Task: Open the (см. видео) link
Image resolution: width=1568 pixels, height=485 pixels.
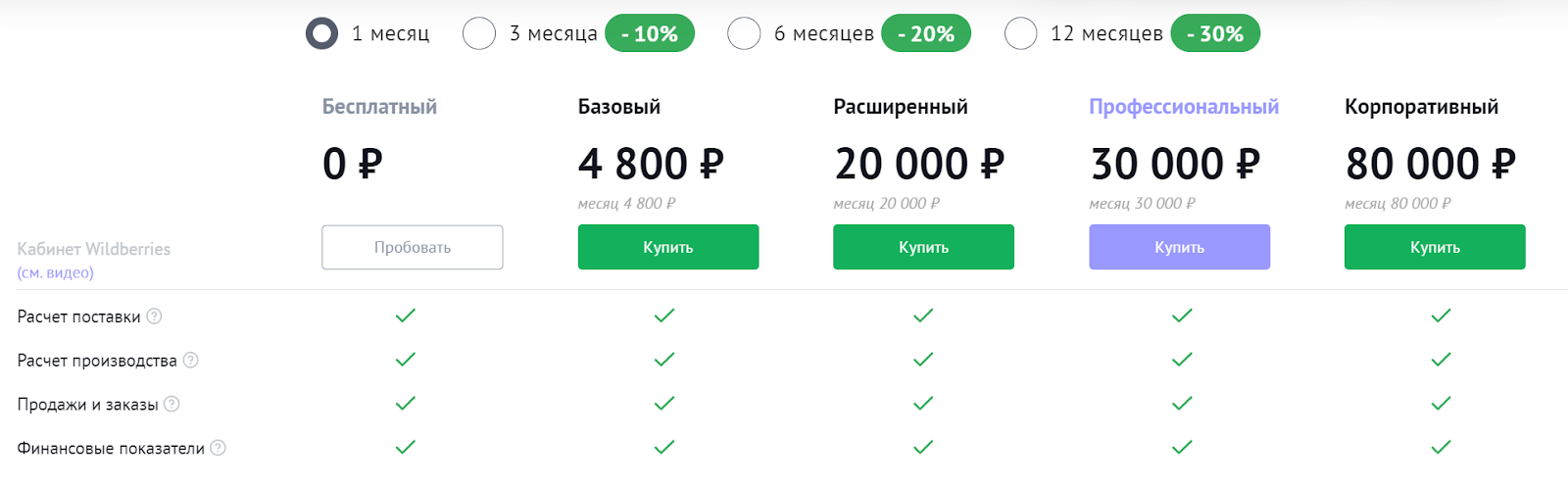Action: [56, 273]
